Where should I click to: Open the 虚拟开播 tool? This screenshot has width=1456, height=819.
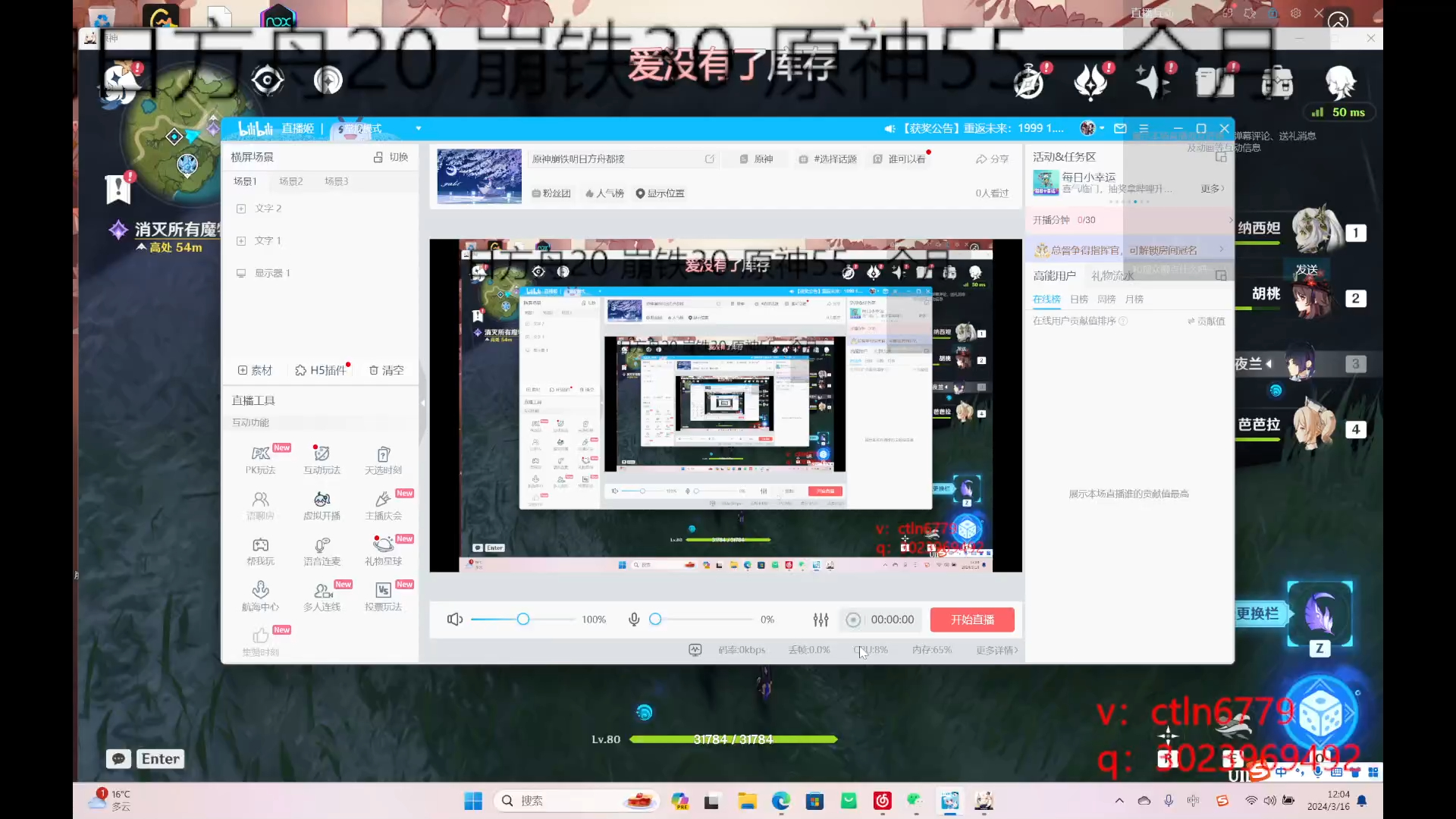322,505
